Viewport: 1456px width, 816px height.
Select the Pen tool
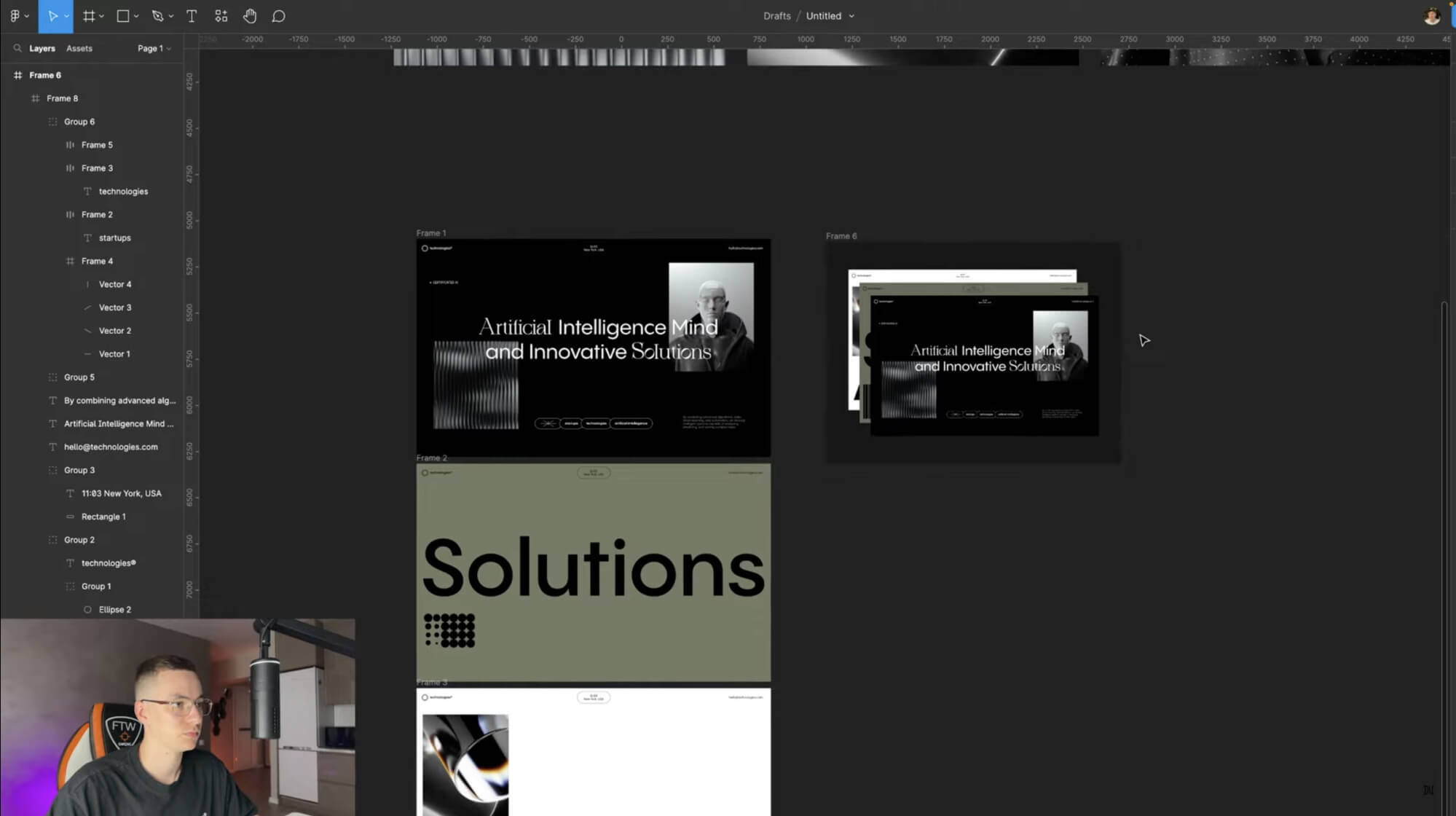click(157, 16)
